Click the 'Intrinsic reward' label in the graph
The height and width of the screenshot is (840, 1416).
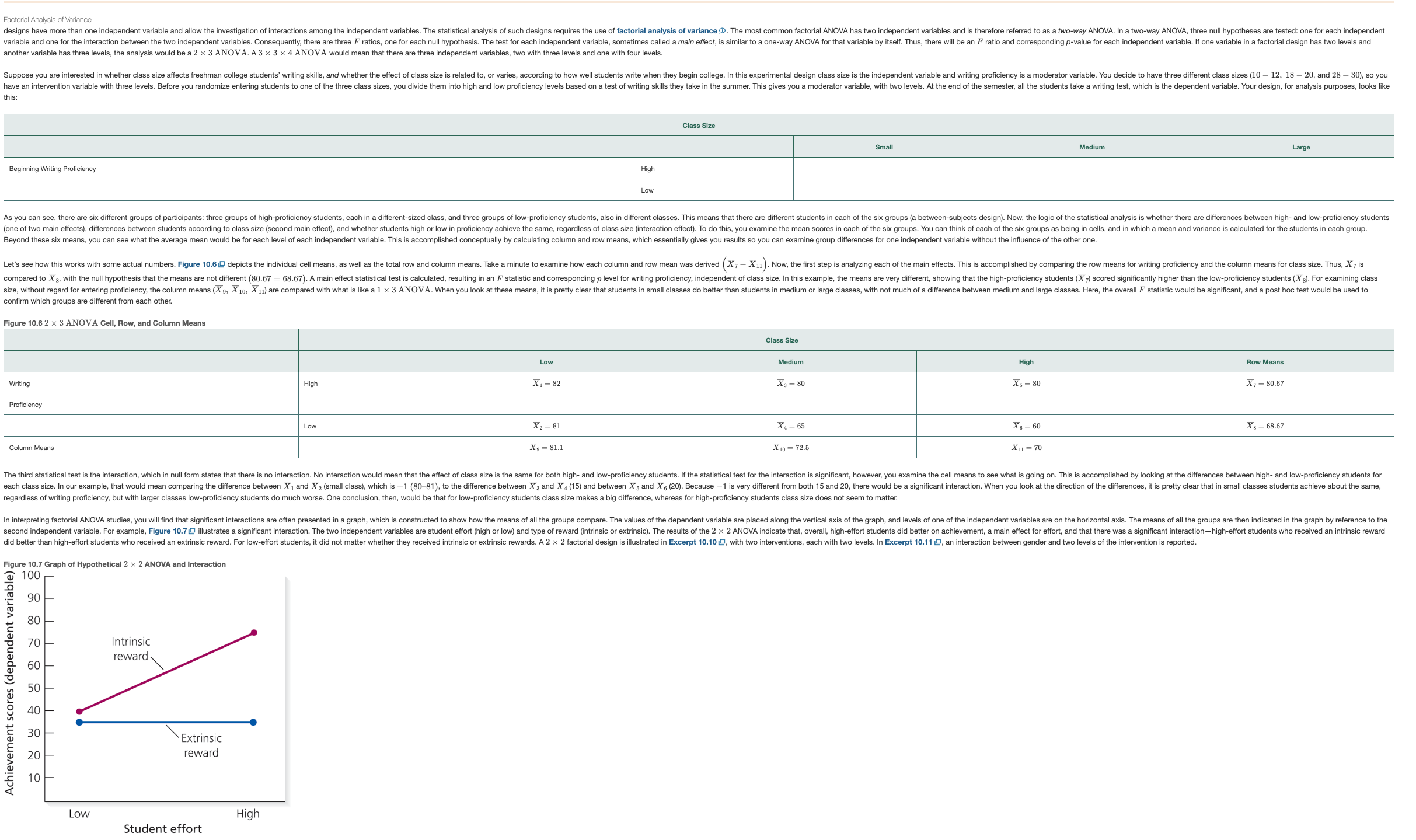131,649
